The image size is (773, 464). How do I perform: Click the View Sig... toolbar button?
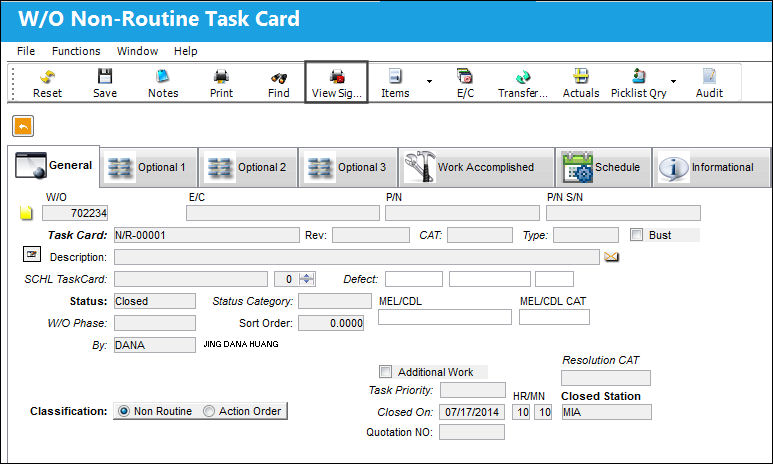336,82
